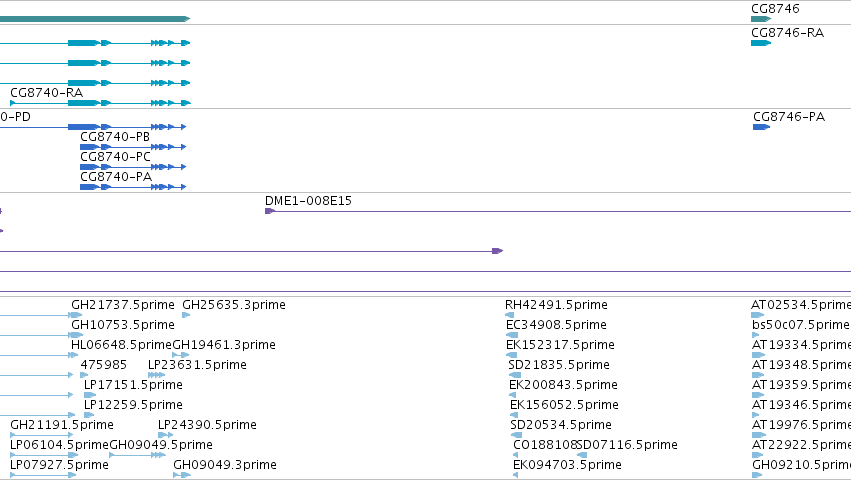Select the GH25635.3prime EST arrow
This screenshot has height=480, width=851.
[x=186, y=315]
